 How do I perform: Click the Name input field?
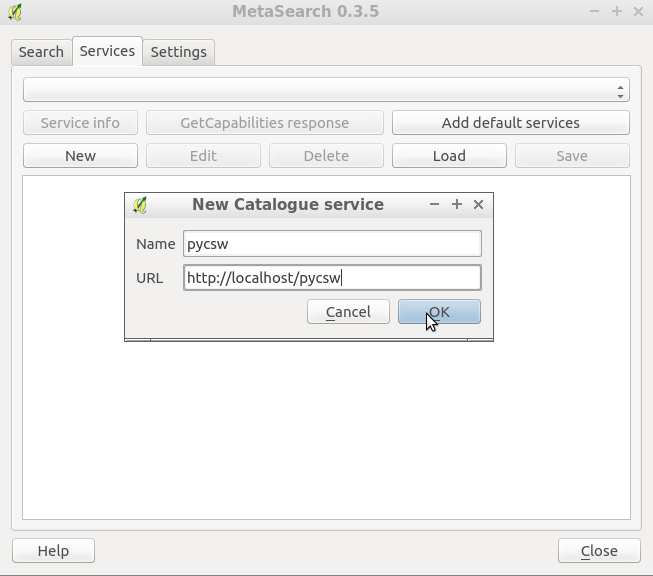[x=332, y=244]
